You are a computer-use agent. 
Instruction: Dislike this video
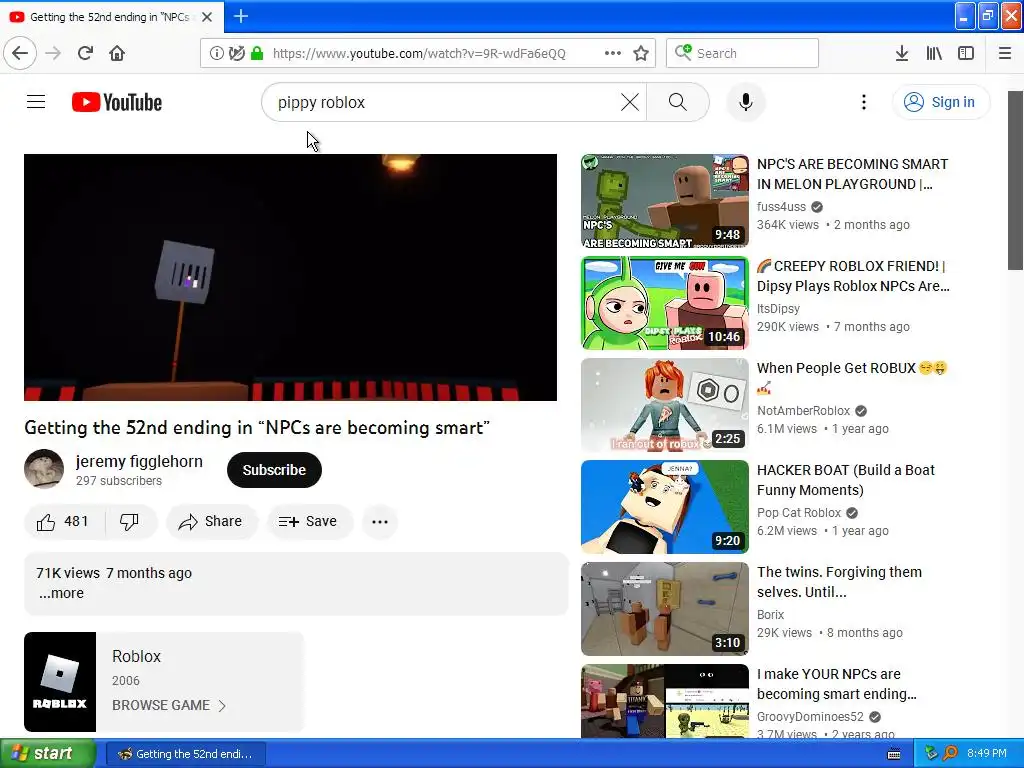130,521
